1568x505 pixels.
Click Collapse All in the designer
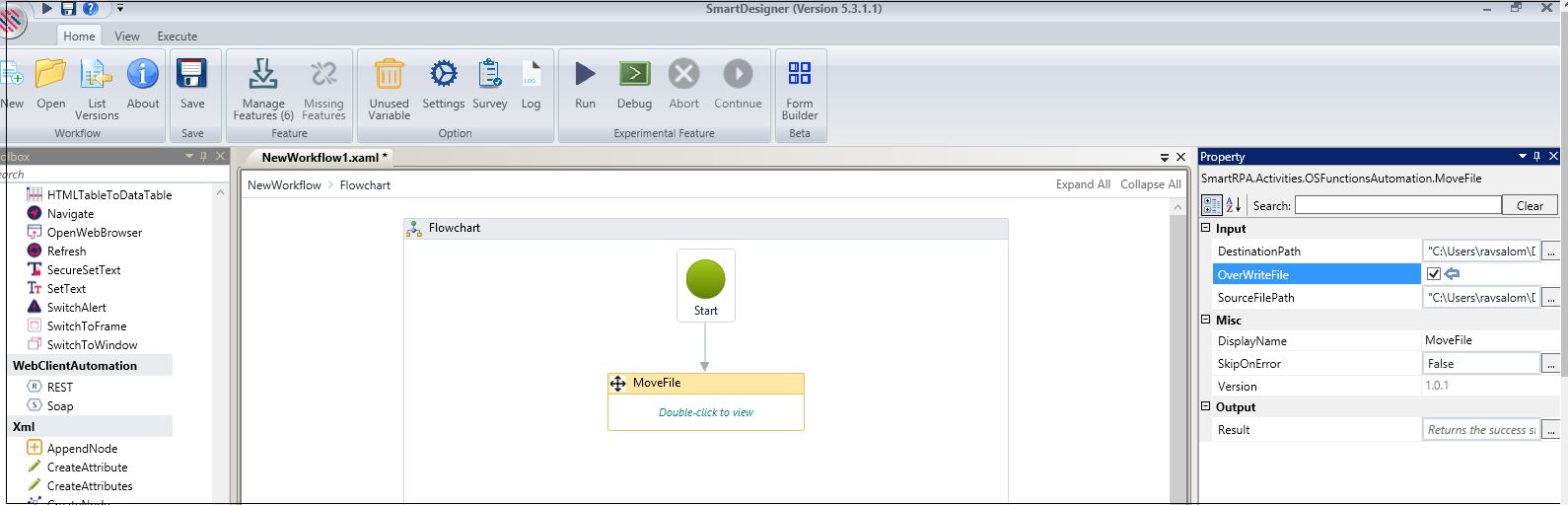pyautogui.click(x=1150, y=184)
